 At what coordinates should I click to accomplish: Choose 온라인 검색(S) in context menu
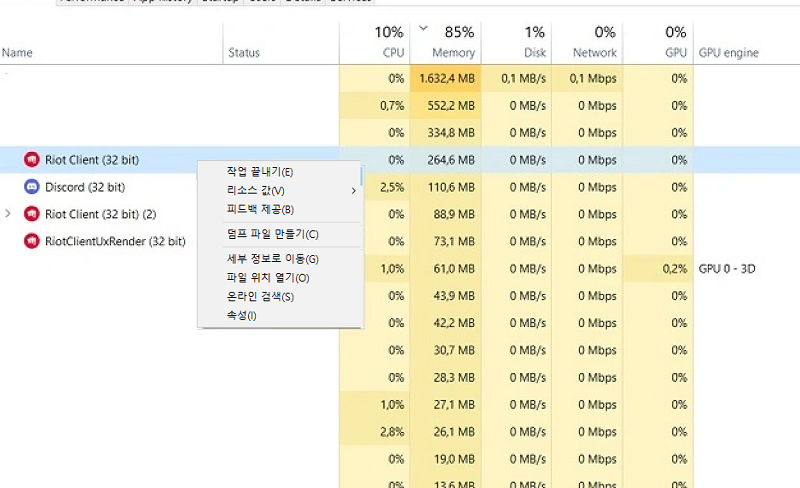click(x=260, y=297)
